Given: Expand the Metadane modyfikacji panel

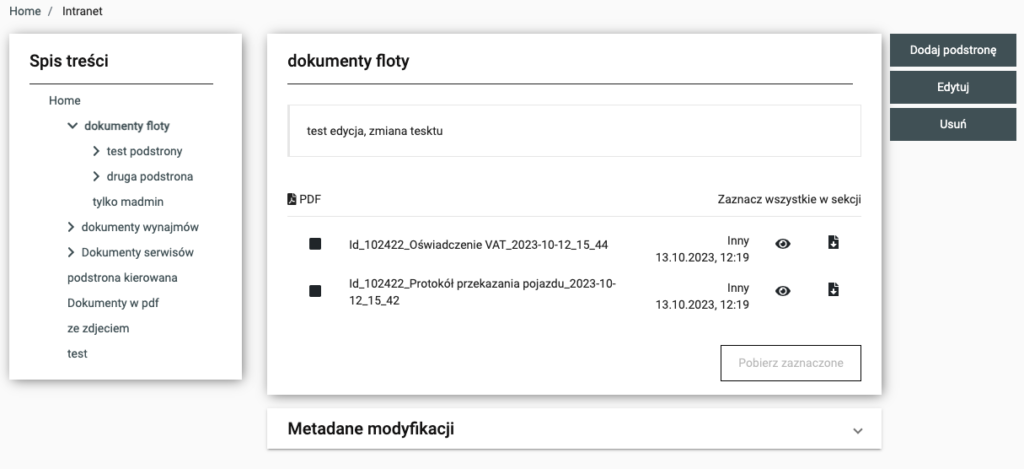Looking at the screenshot, I should tap(857, 430).
